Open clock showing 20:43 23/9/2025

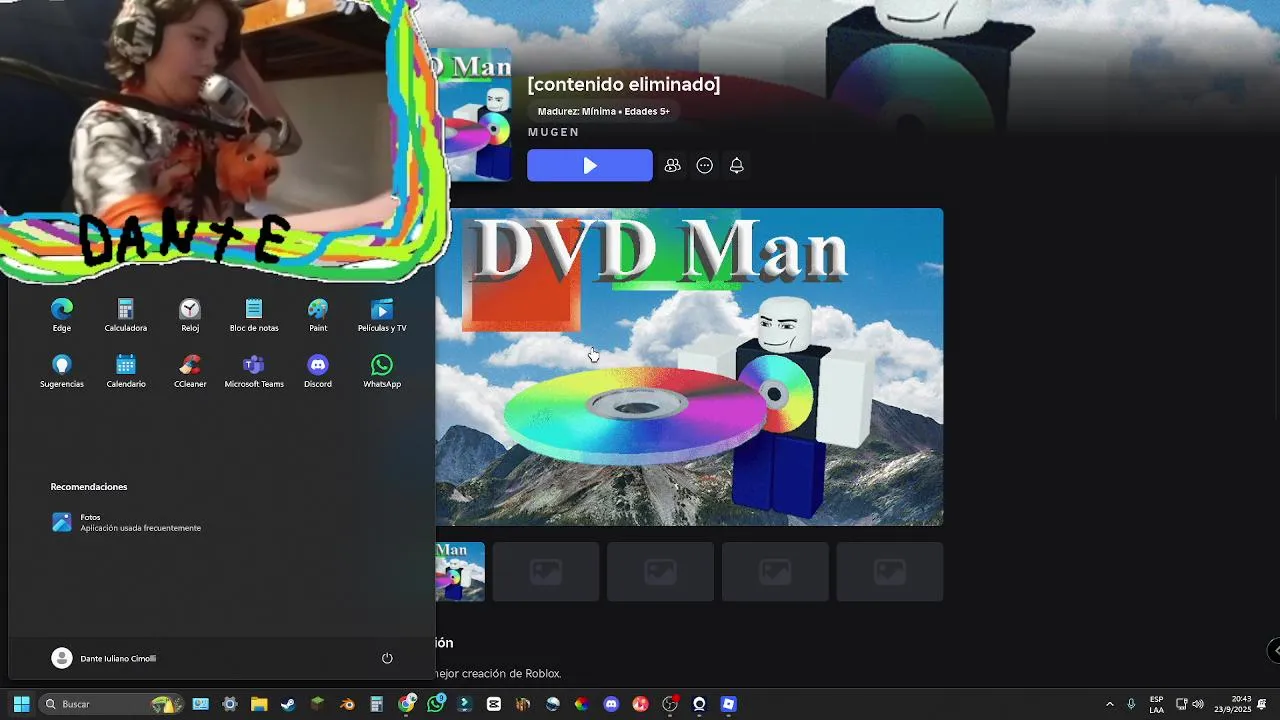tap(1232, 704)
